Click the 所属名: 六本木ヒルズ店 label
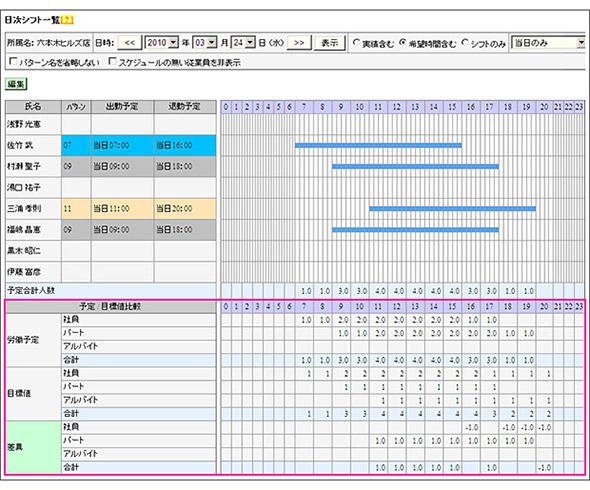The image size is (590, 490). pyautogui.click(x=49, y=43)
